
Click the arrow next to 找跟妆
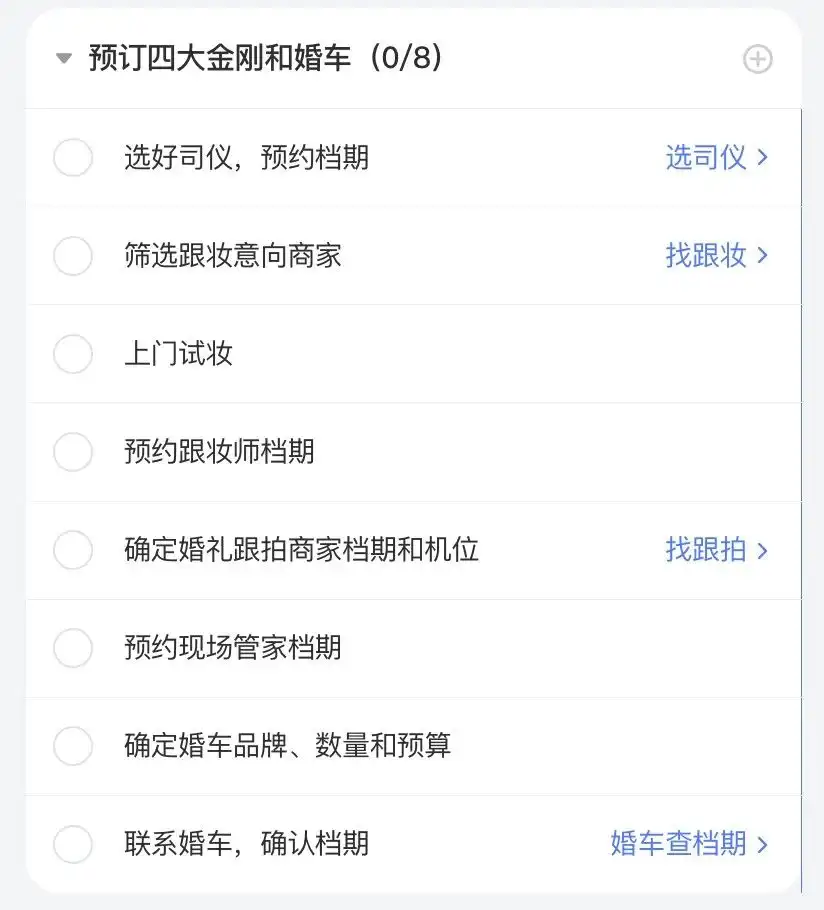click(x=762, y=255)
